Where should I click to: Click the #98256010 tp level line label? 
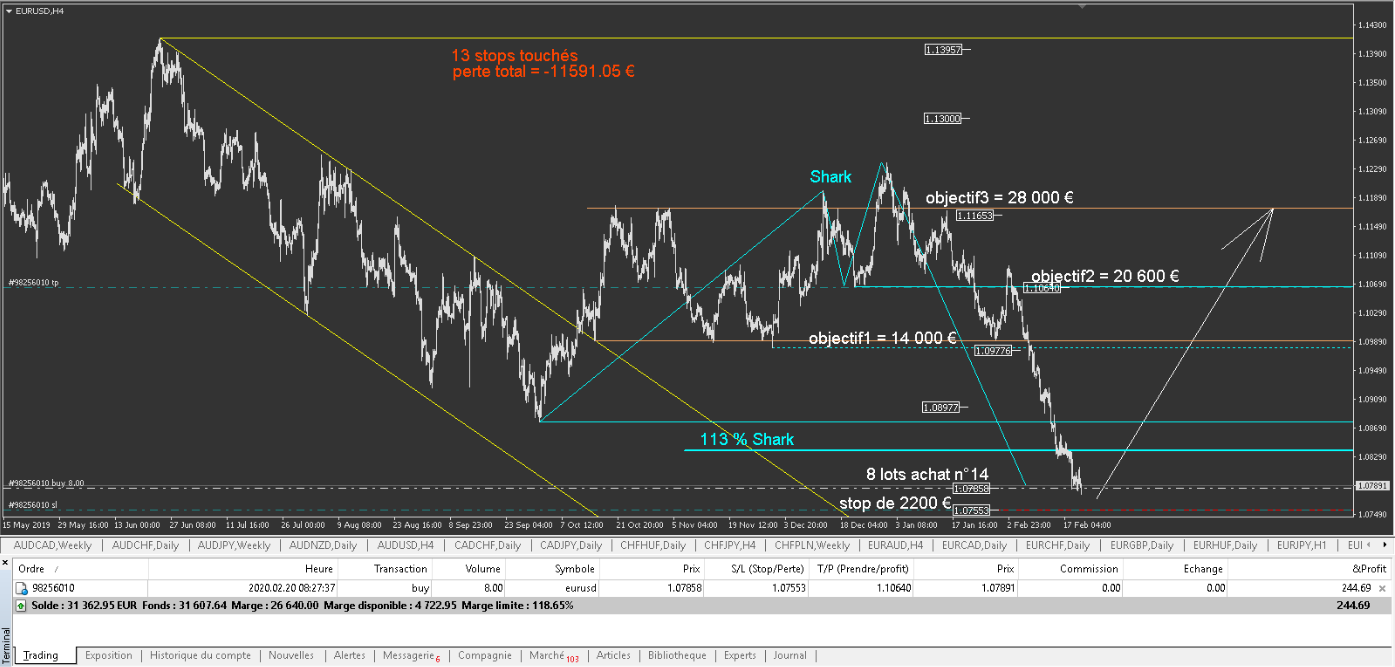coord(34,283)
